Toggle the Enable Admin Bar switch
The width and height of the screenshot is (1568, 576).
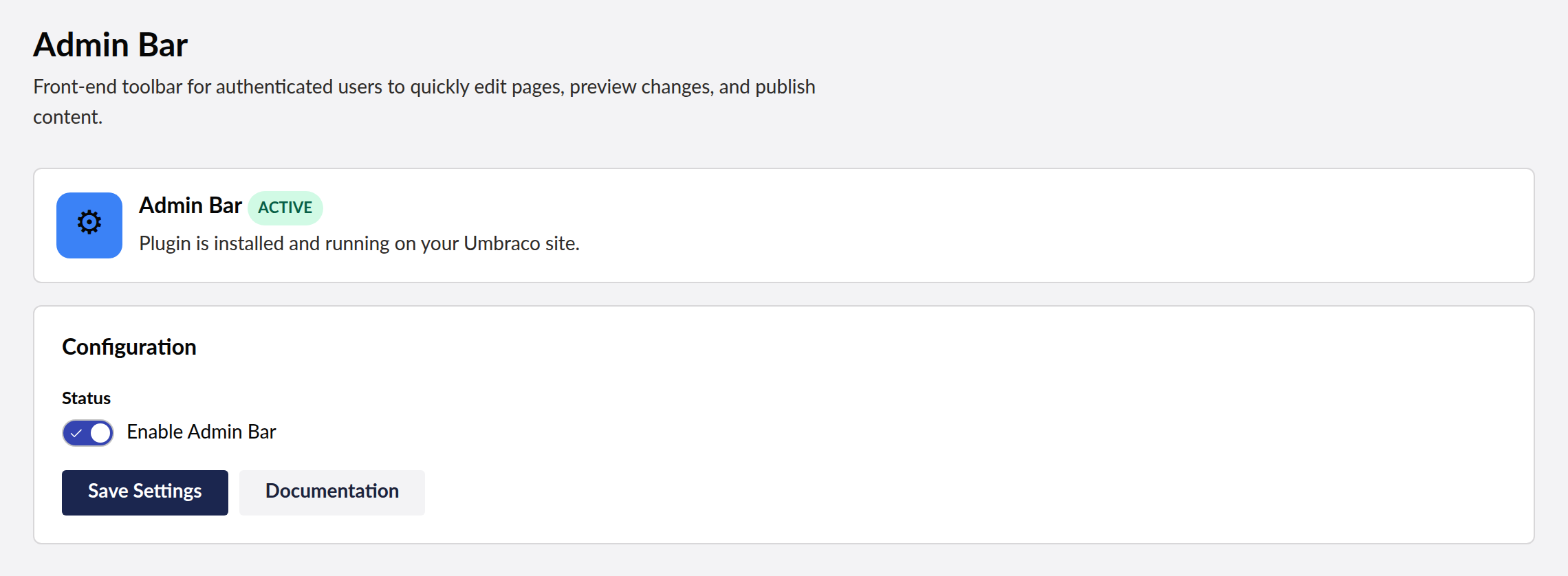88,433
